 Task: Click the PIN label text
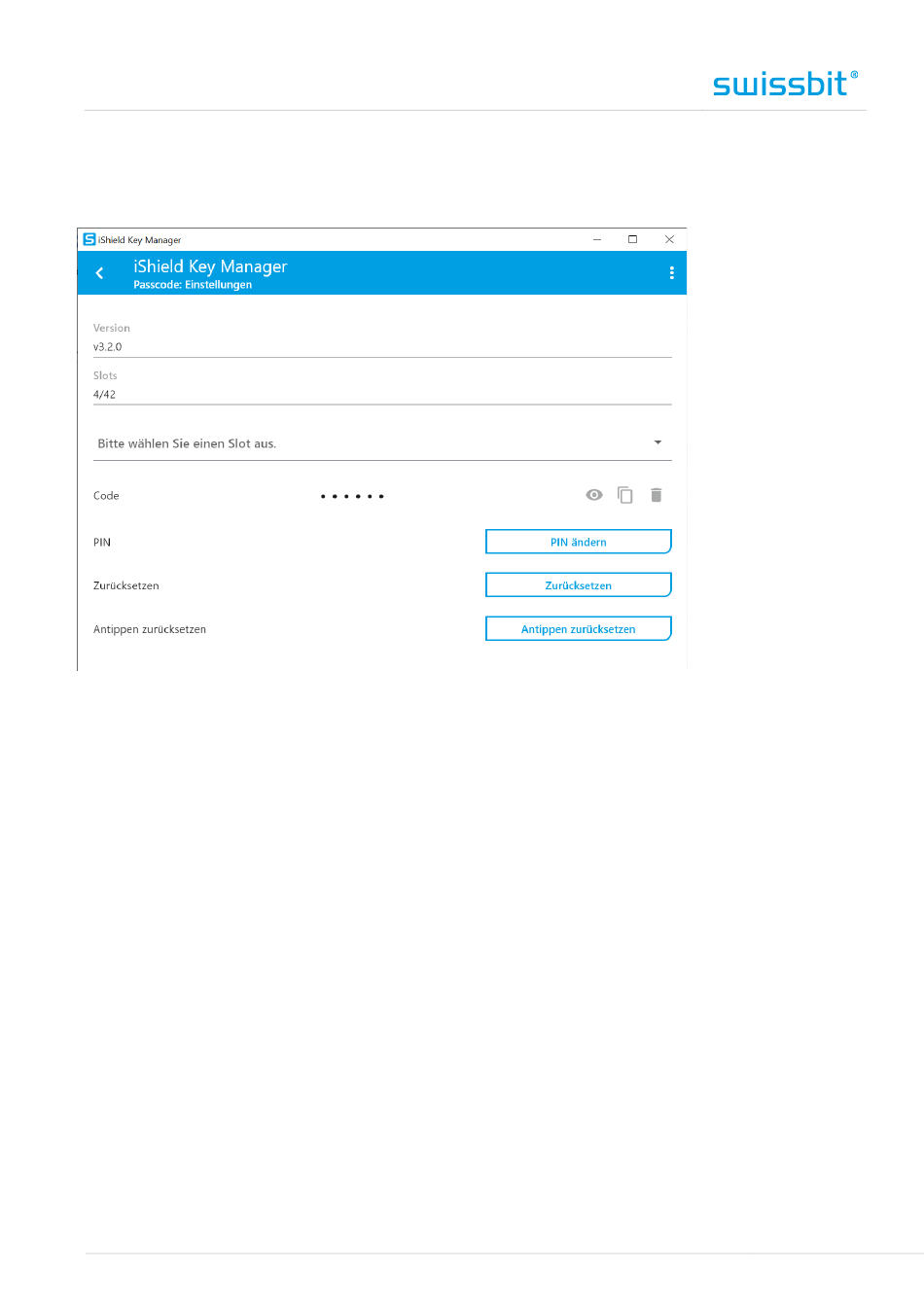point(102,543)
